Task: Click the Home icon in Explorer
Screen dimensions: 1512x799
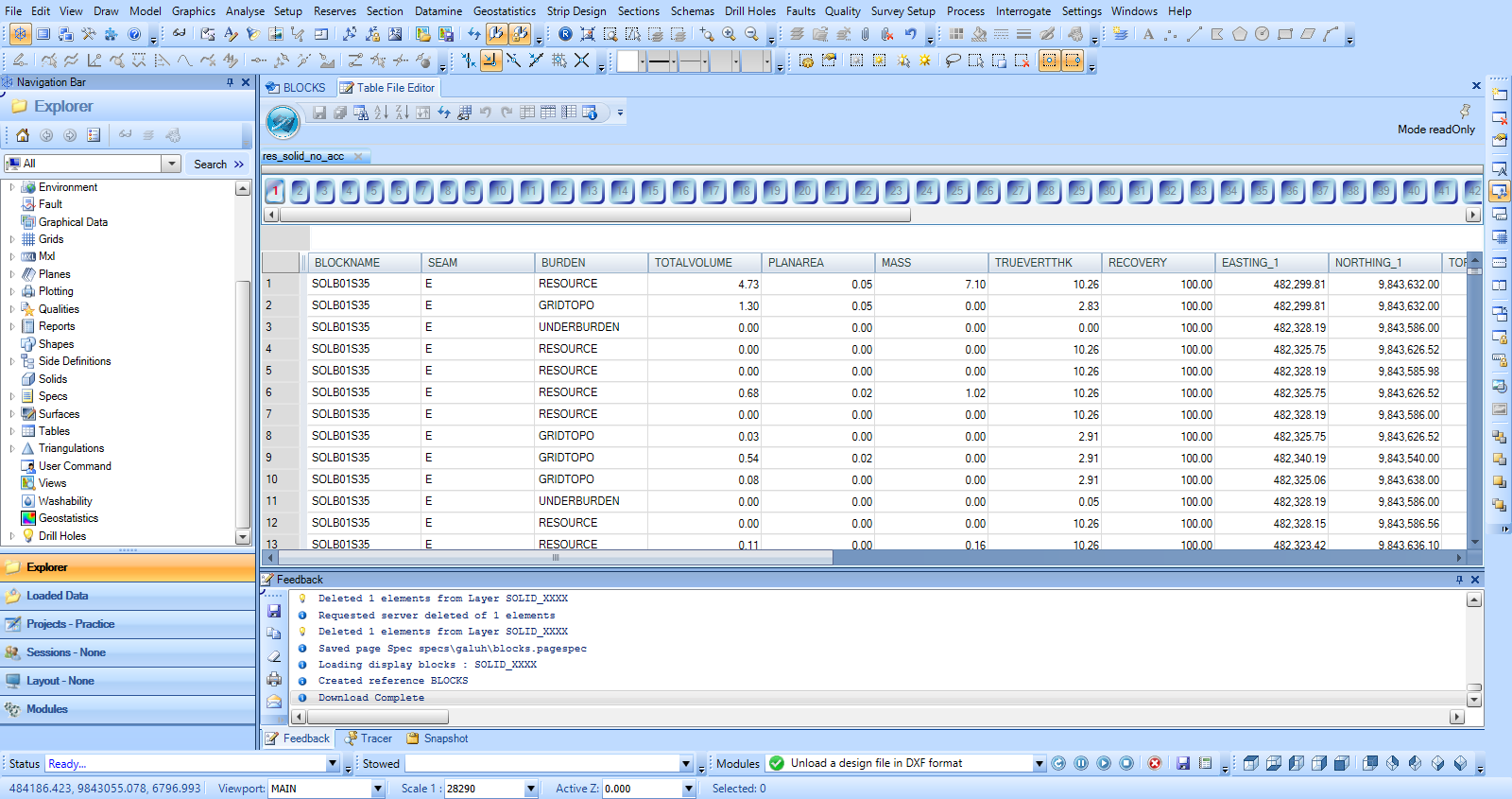Action: [23, 135]
